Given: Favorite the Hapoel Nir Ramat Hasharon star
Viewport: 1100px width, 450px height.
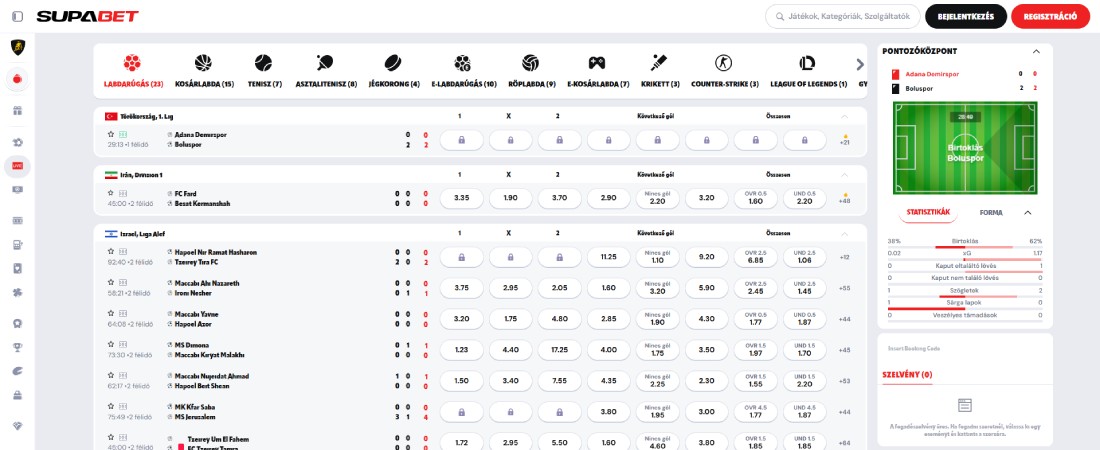Looking at the screenshot, I should 110,251.
